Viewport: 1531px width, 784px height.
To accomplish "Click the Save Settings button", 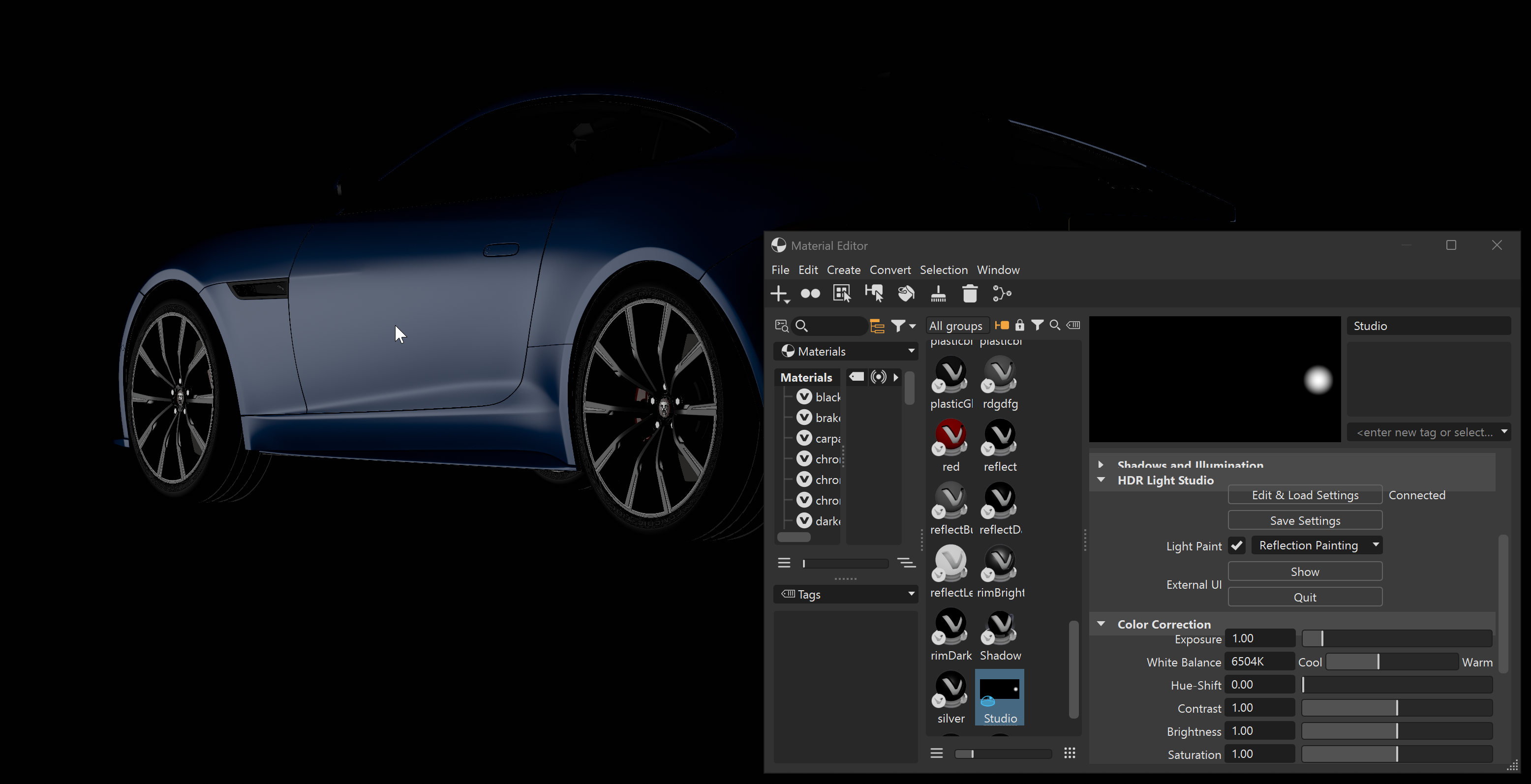I will 1305,520.
